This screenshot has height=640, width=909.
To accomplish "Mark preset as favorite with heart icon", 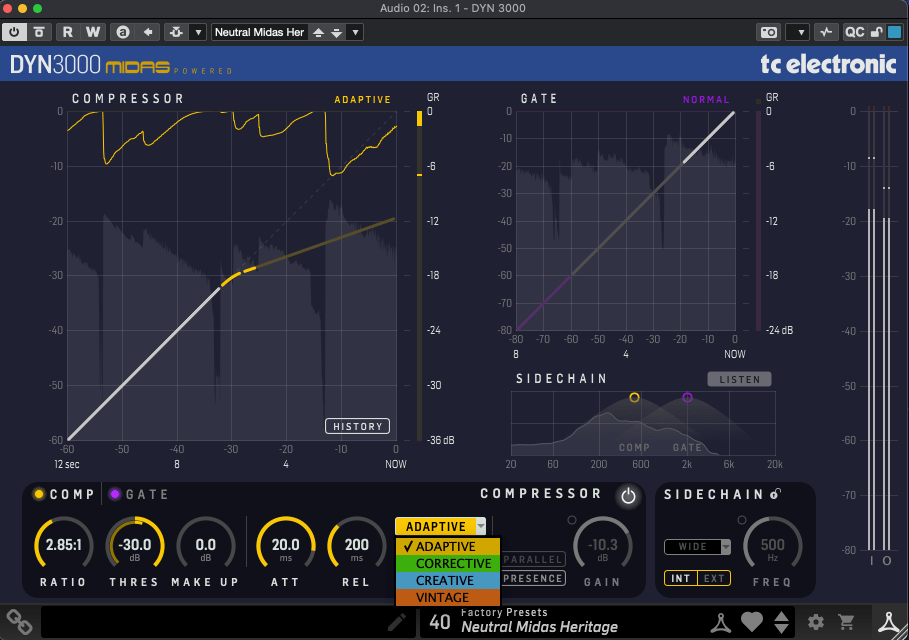I will (x=753, y=622).
